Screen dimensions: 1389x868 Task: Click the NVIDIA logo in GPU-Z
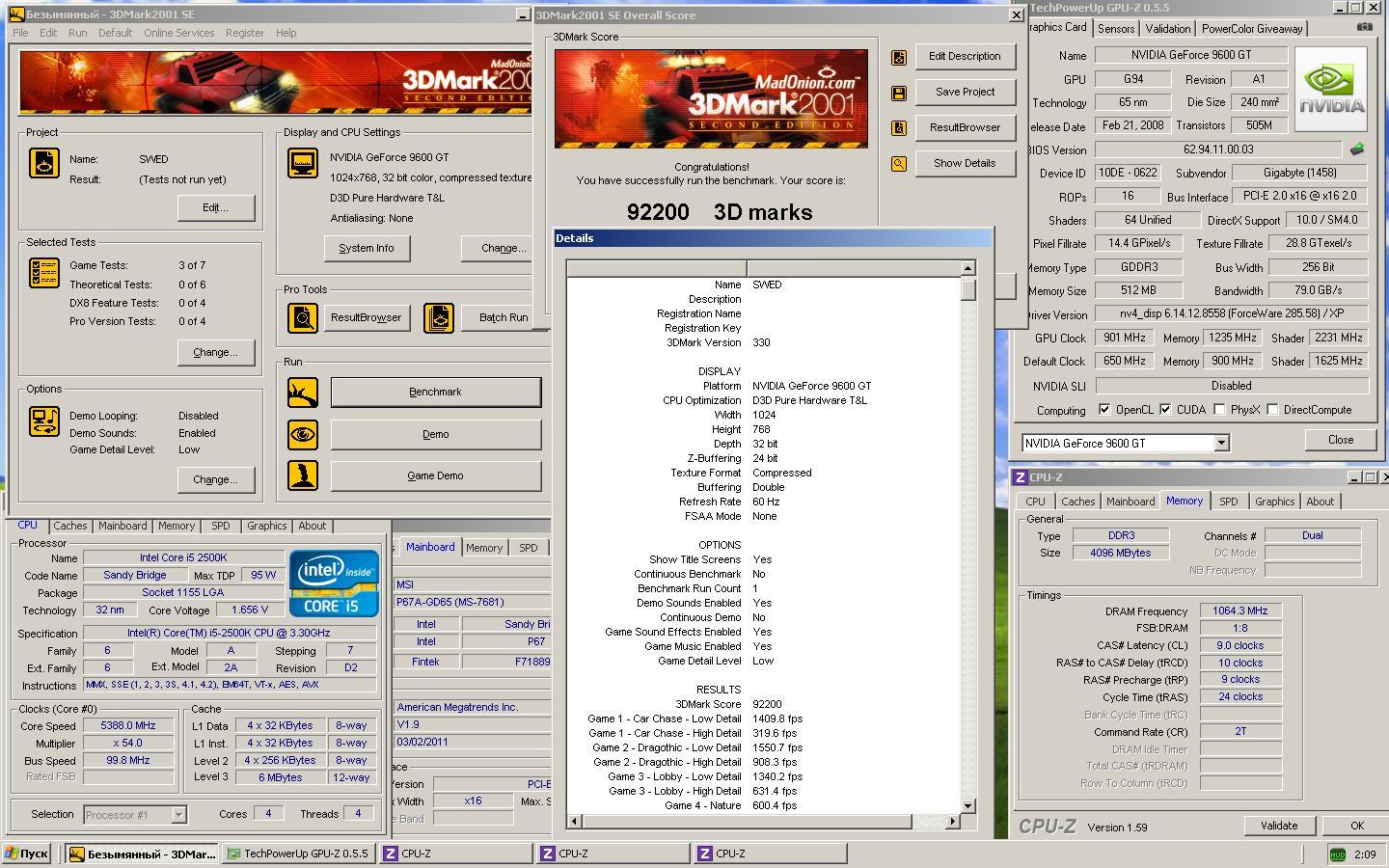pyautogui.click(x=1331, y=88)
